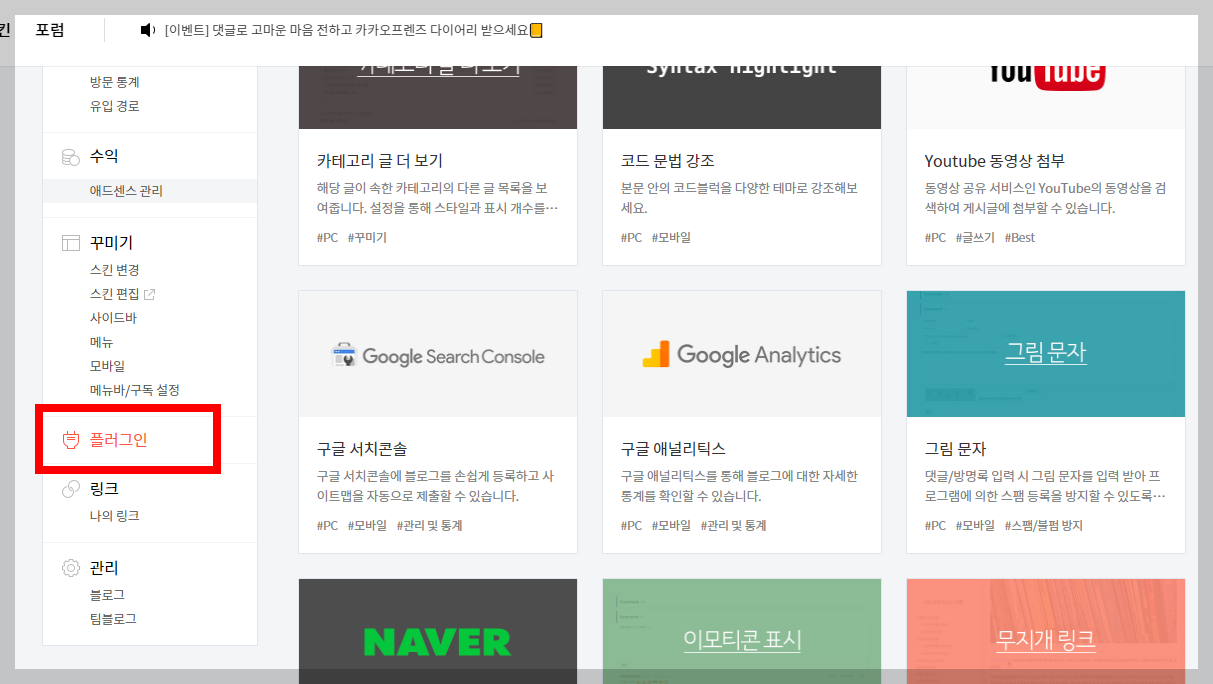This screenshot has height=684, width=1213.
Task: Click the #스팸/블펌 방지 tag
Action: 1043,526
